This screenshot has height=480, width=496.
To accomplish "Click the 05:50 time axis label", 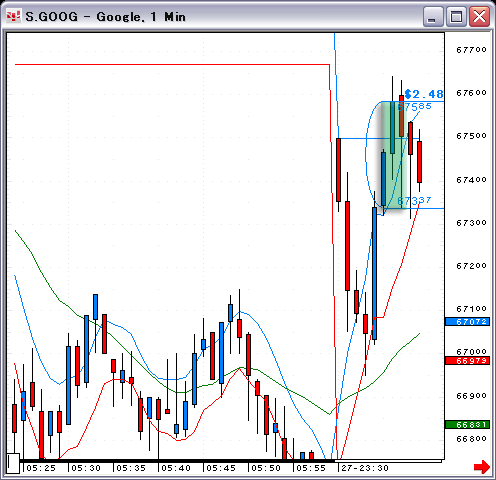I will 266,468.
